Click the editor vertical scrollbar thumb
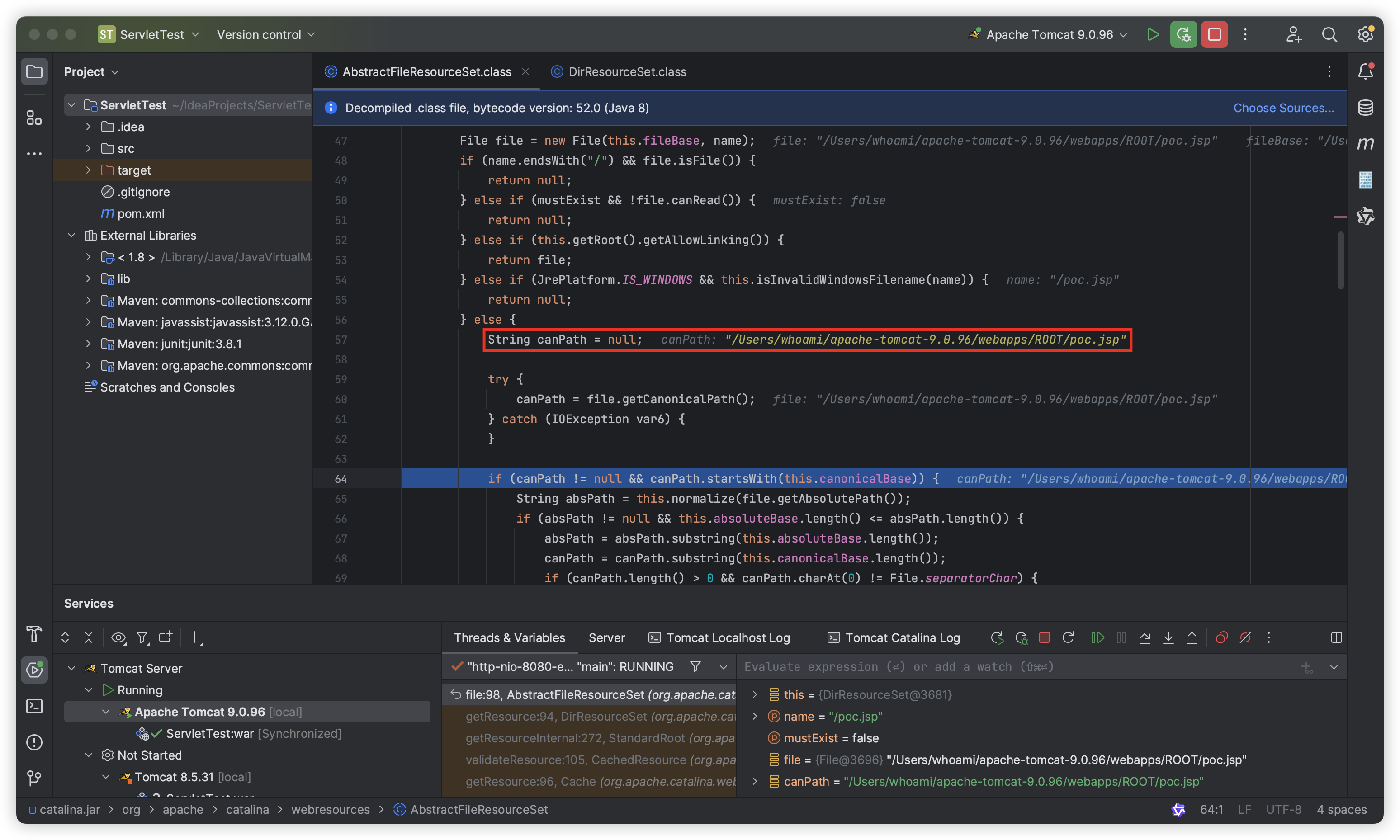This screenshot has height=840, width=1400. tap(1340, 260)
